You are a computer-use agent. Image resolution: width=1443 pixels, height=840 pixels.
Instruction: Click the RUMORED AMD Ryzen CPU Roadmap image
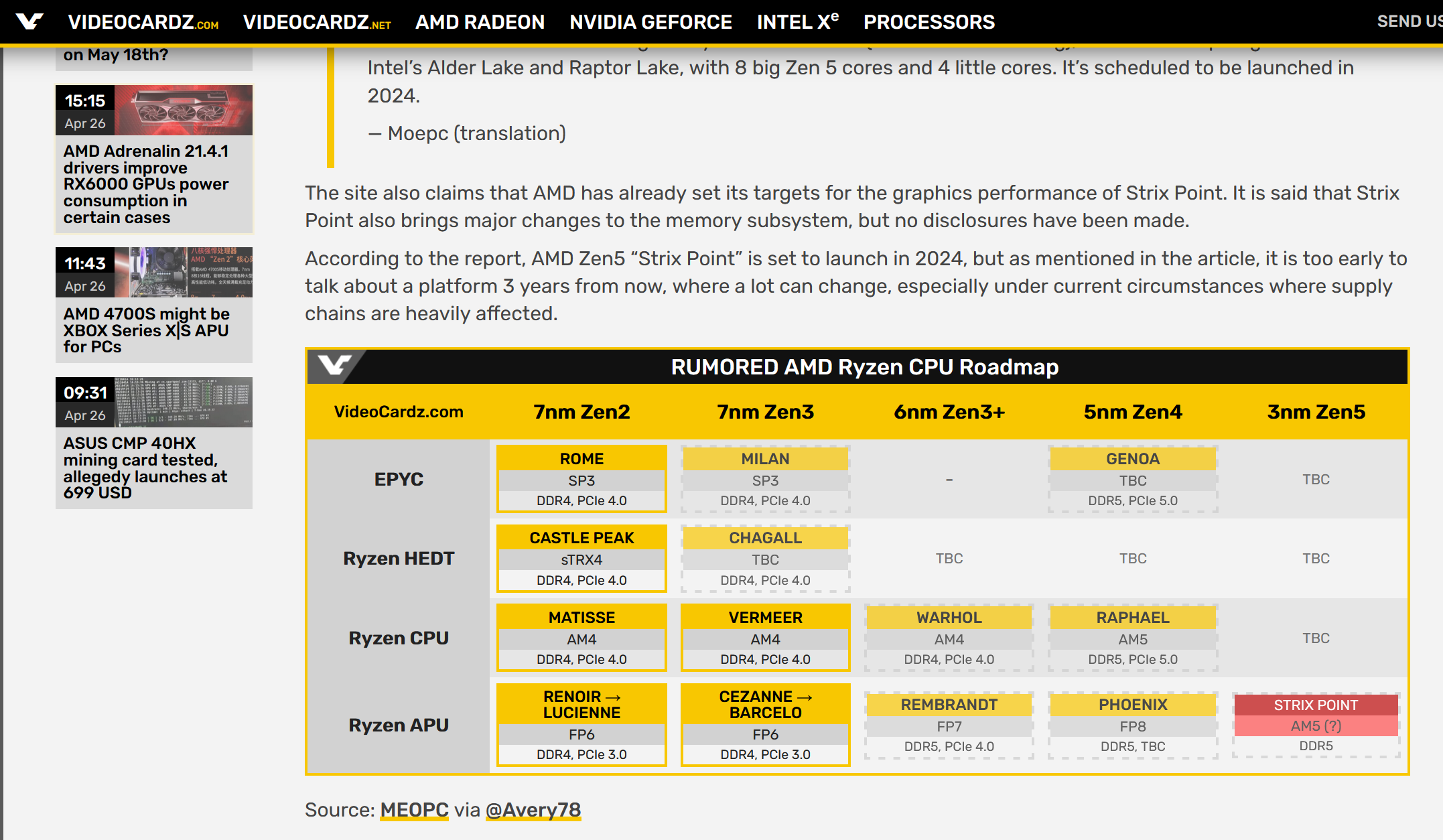(x=864, y=367)
